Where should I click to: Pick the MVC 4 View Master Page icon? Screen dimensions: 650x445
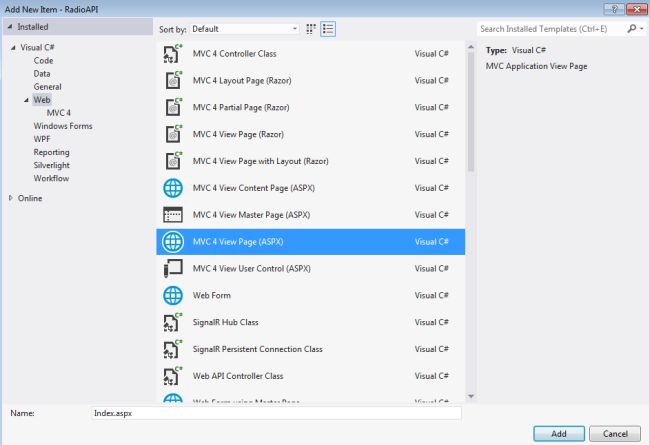(172, 215)
